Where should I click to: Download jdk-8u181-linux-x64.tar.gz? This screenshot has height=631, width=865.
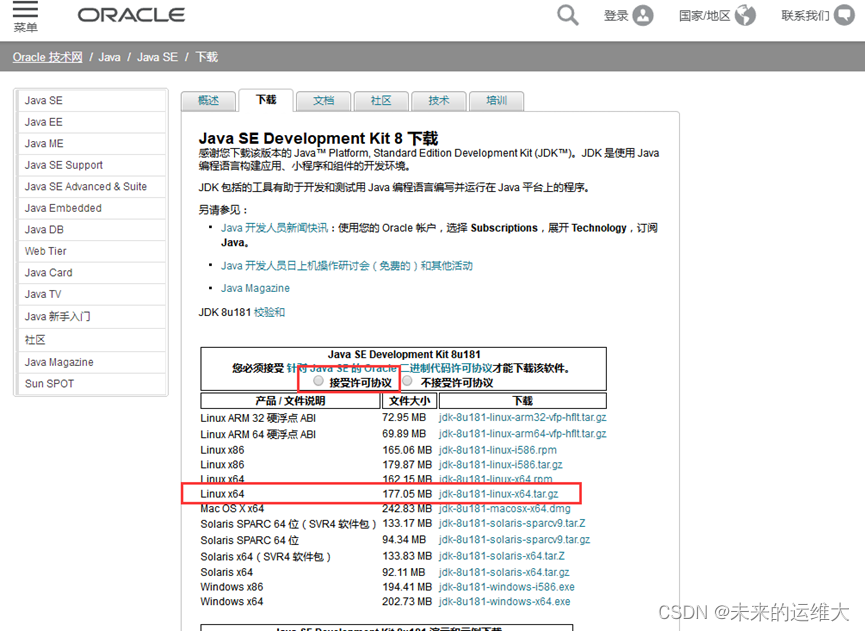click(x=498, y=494)
